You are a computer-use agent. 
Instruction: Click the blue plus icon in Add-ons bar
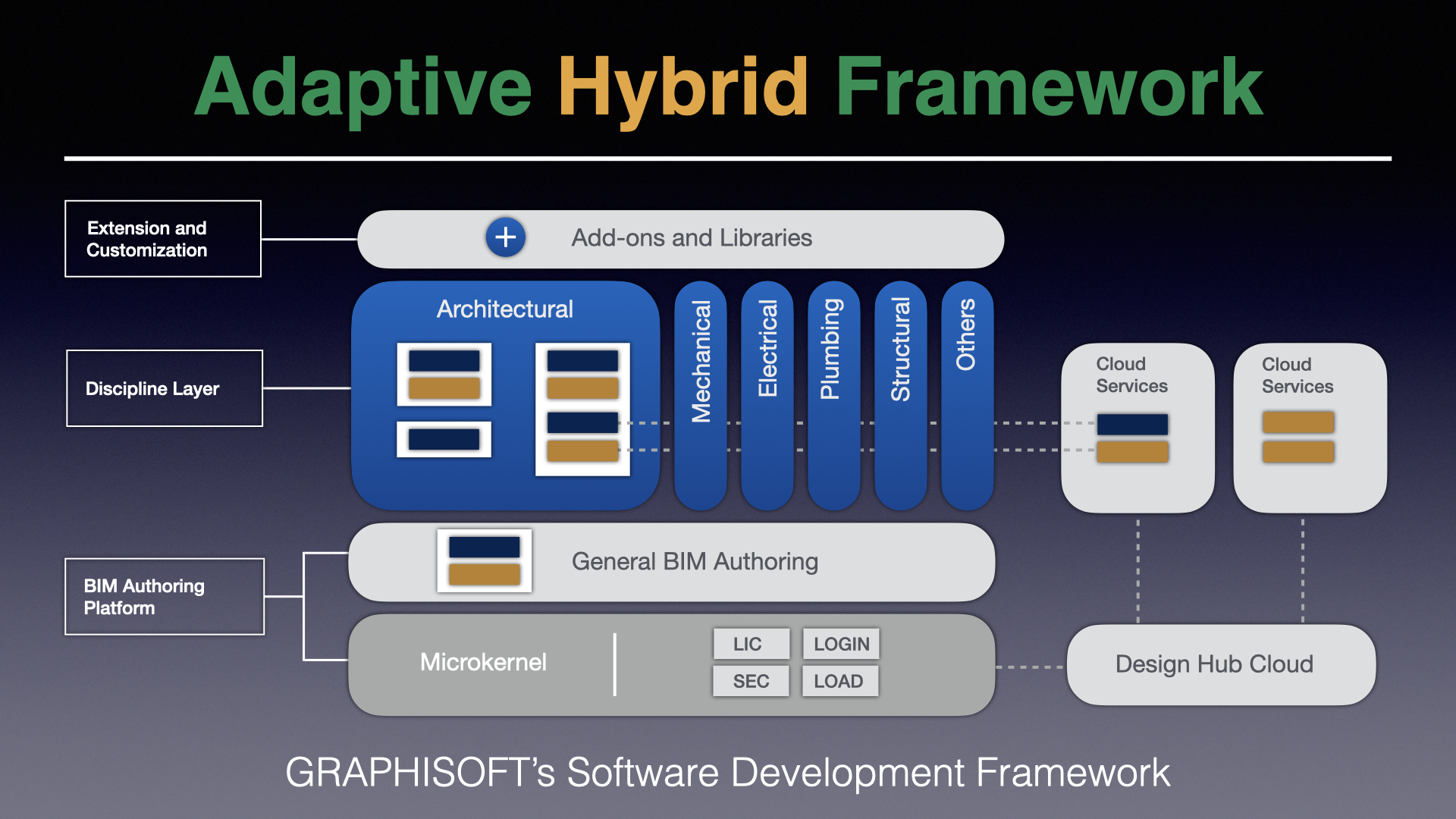[x=505, y=237]
